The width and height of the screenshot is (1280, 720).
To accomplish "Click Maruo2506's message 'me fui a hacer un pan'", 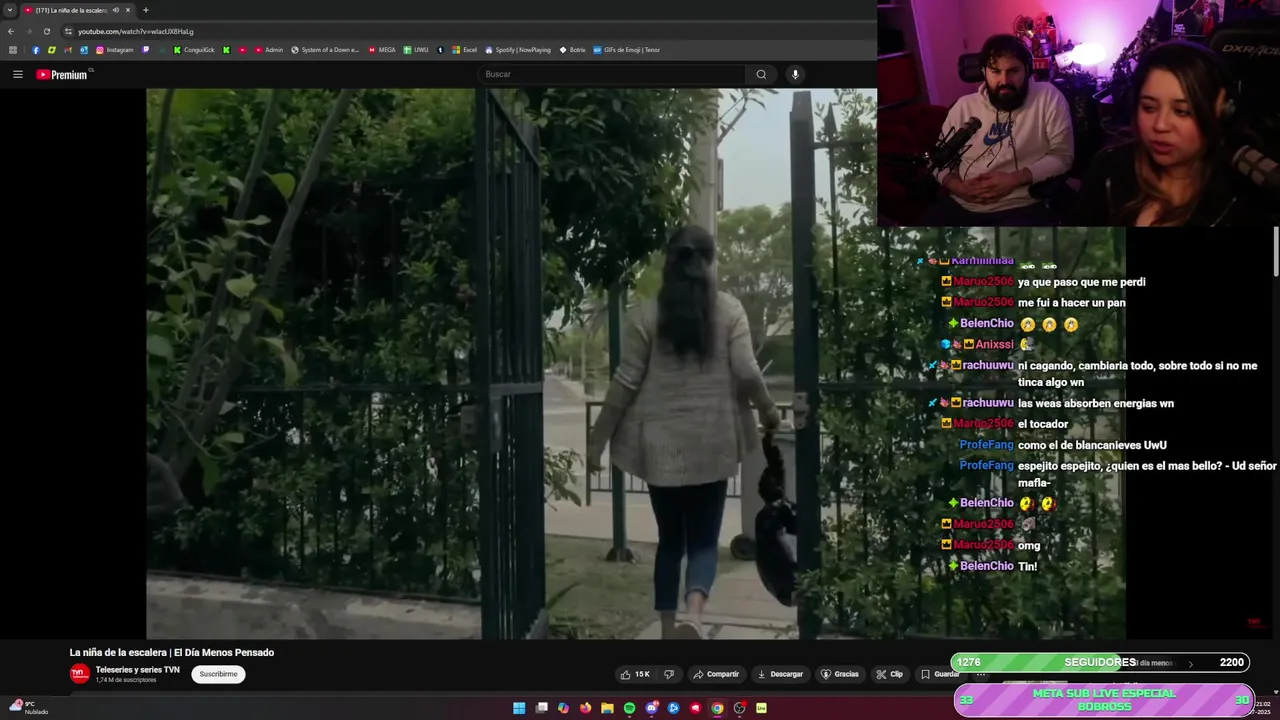I will tap(1072, 302).
